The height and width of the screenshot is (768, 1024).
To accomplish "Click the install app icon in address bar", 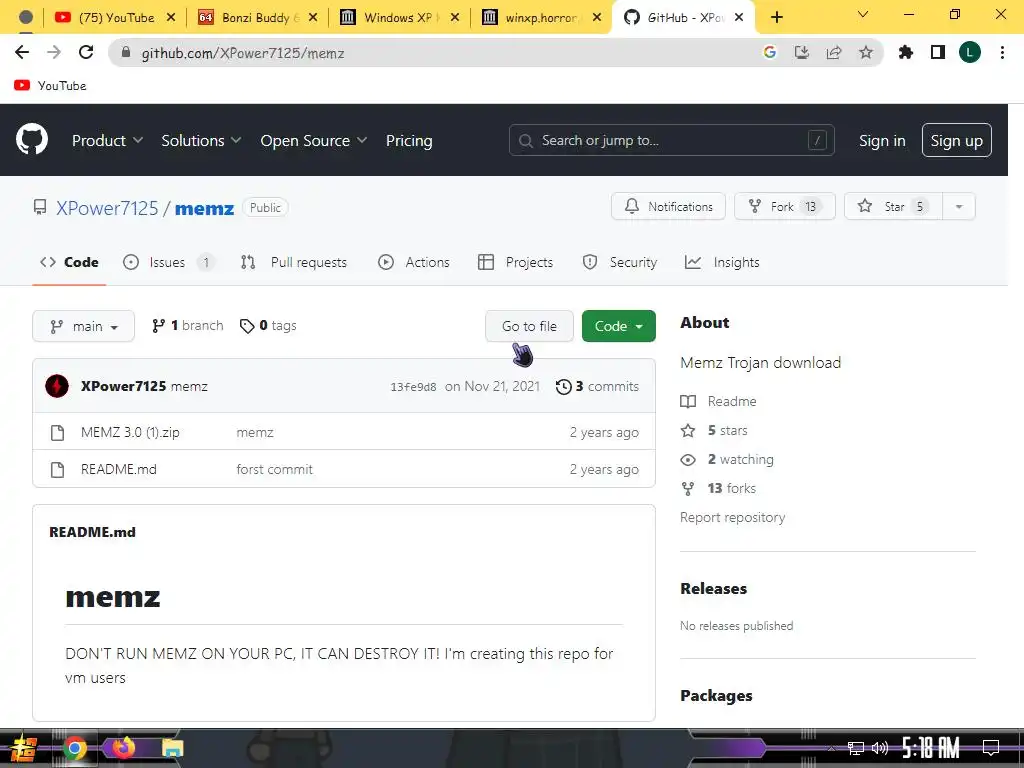I will [802, 52].
